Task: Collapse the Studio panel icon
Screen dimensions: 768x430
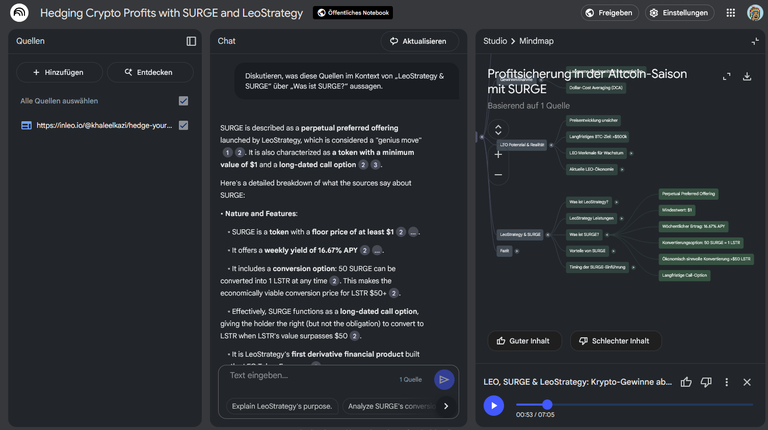Action: click(x=755, y=41)
